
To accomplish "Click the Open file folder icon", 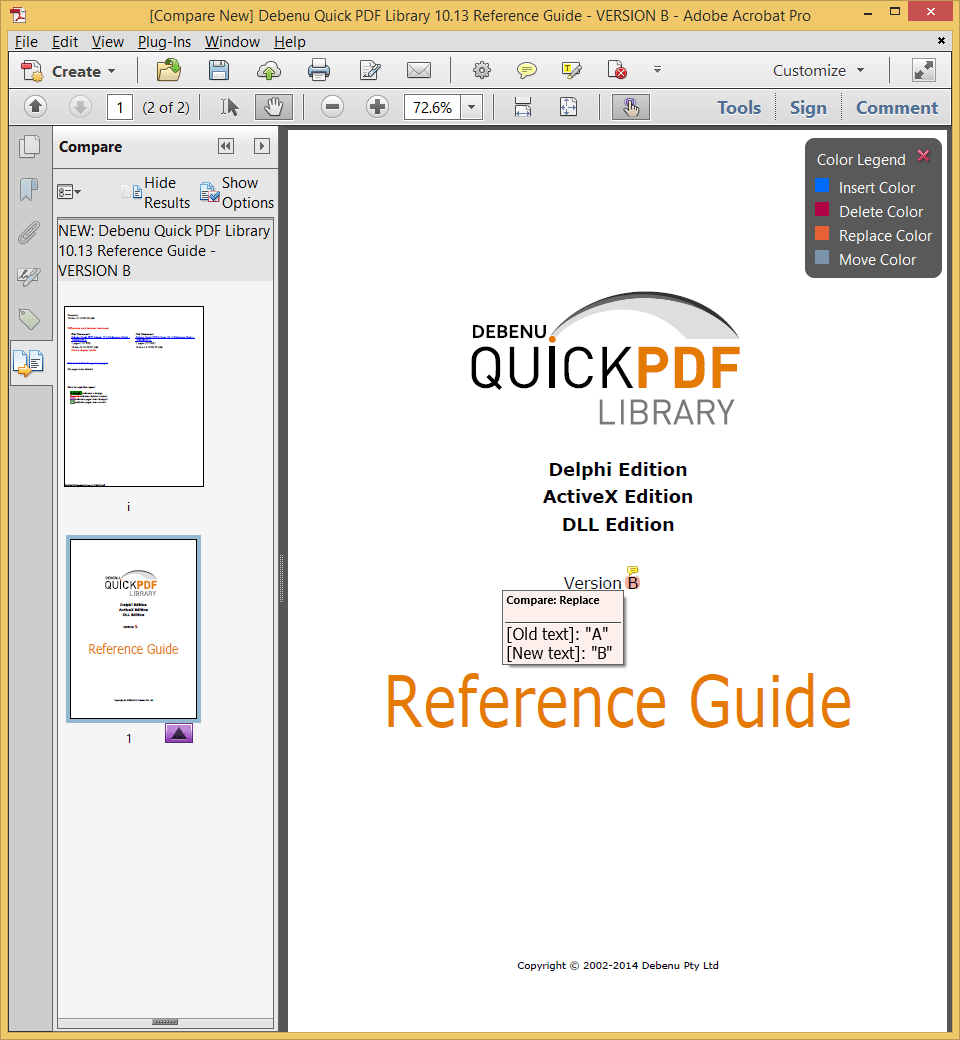I will tap(169, 70).
